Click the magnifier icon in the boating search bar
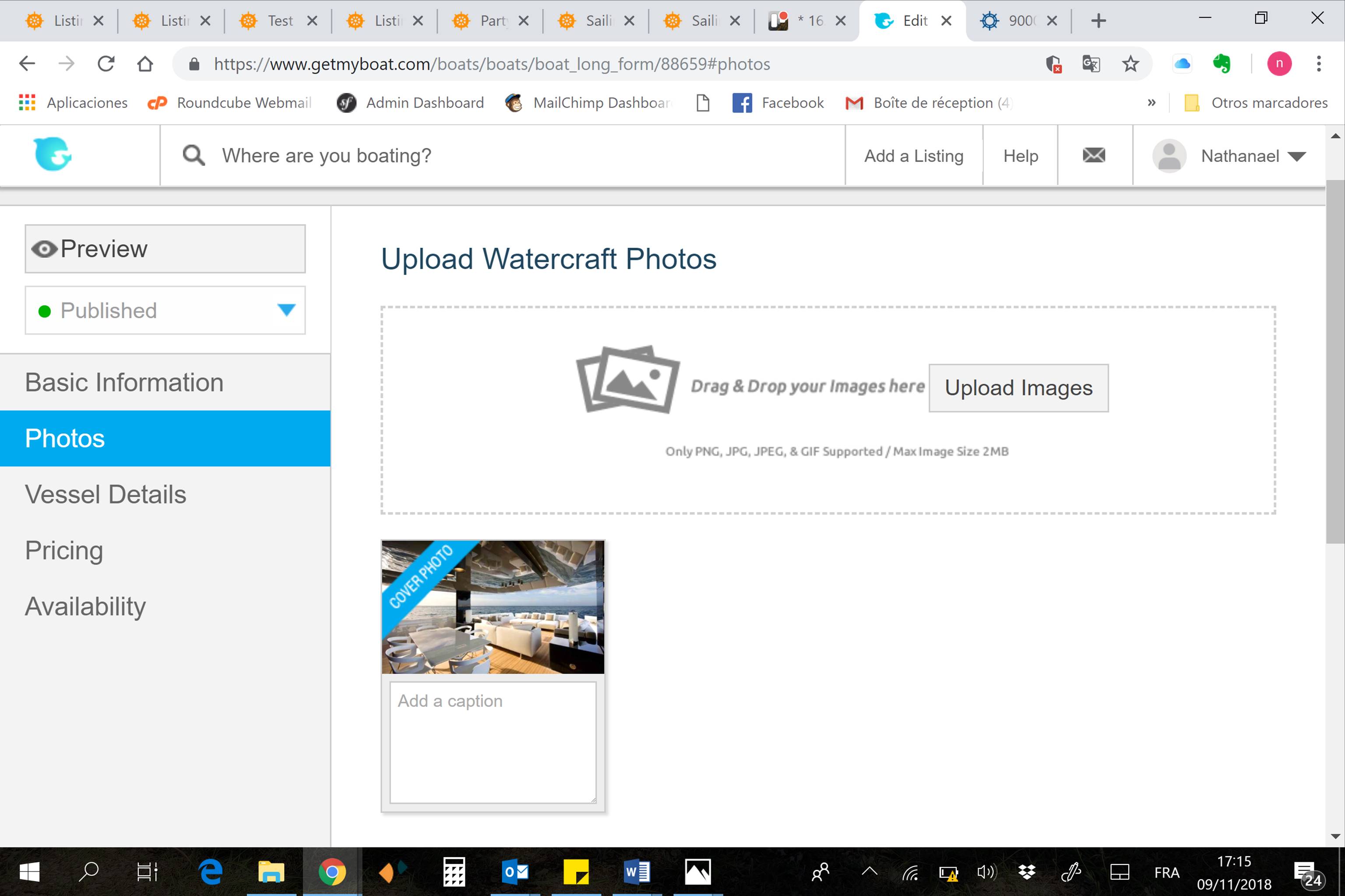The image size is (1345, 896). pyautogui.click(x=193, y=155)
